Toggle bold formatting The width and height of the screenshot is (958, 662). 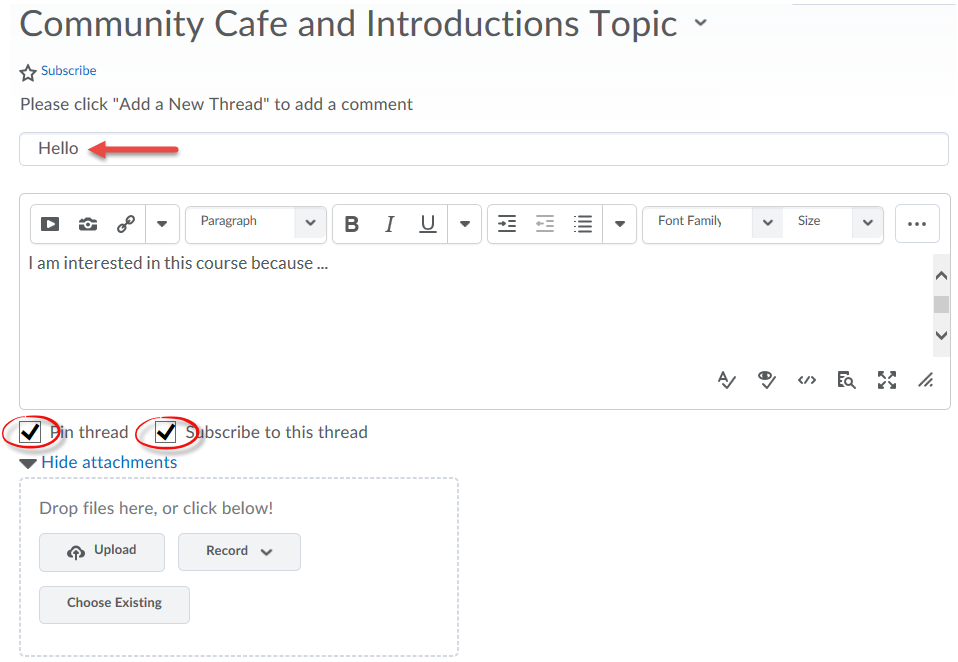pos(351,224)
